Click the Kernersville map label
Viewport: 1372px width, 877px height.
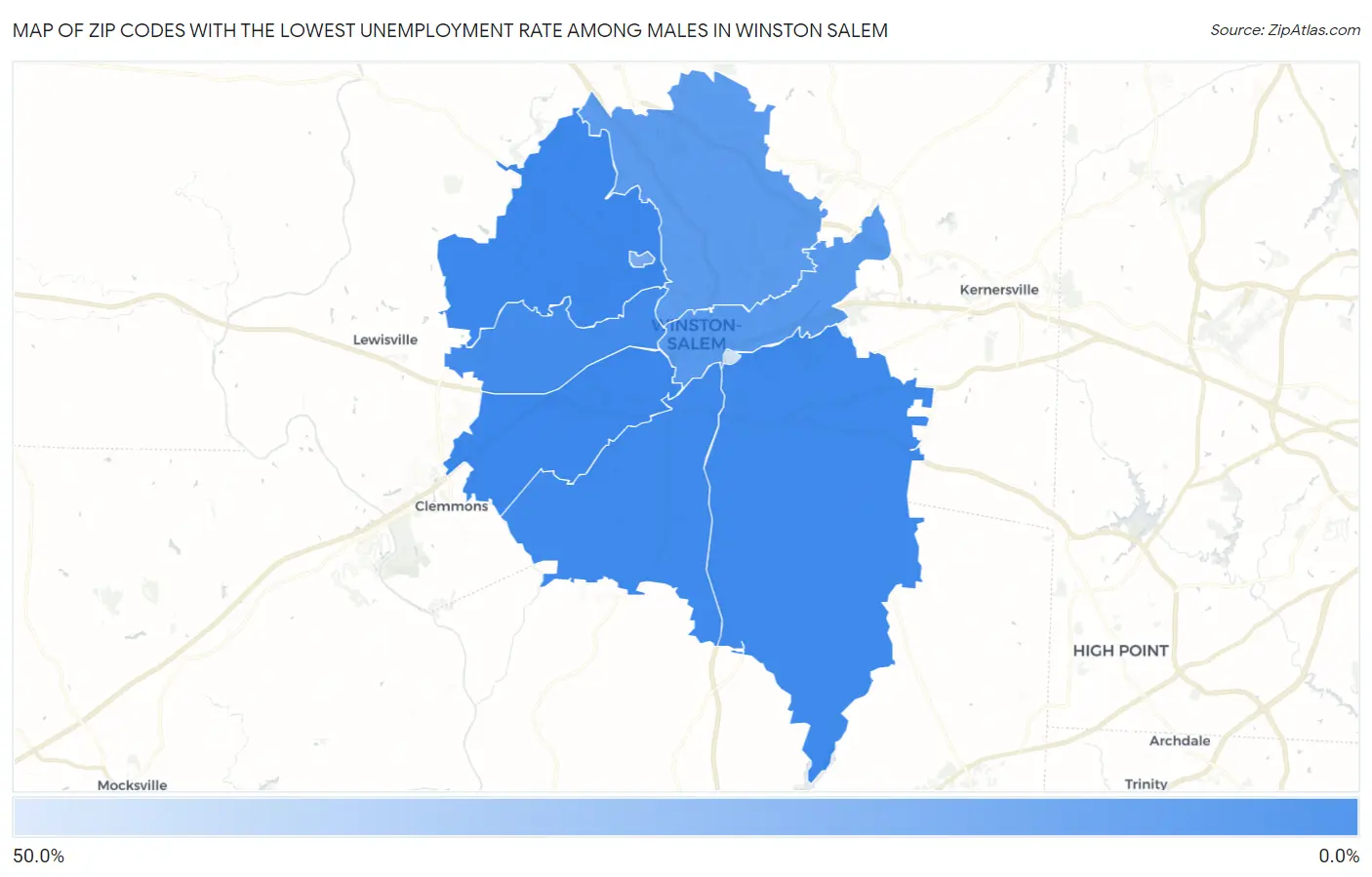click(x=998, y=290)
